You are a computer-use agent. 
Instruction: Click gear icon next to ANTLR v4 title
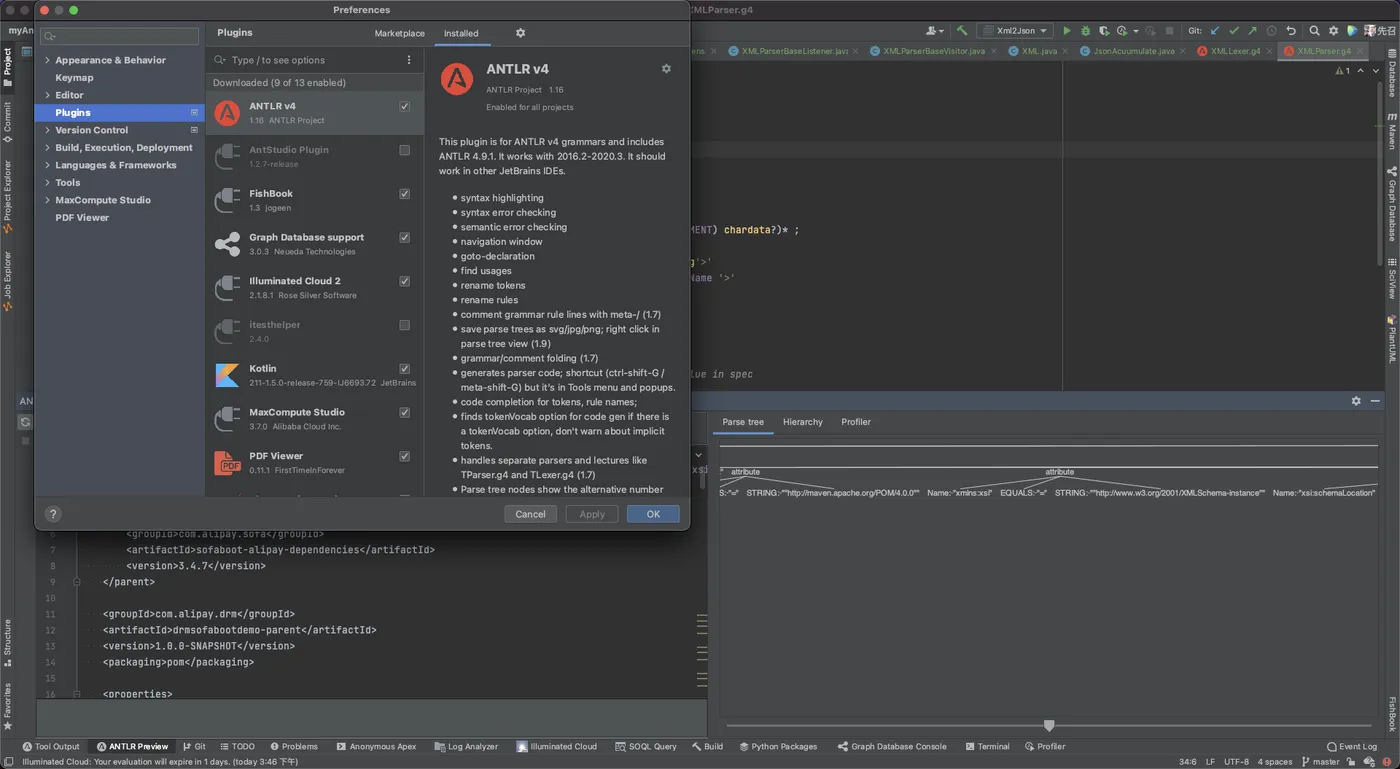click(666, 69)
